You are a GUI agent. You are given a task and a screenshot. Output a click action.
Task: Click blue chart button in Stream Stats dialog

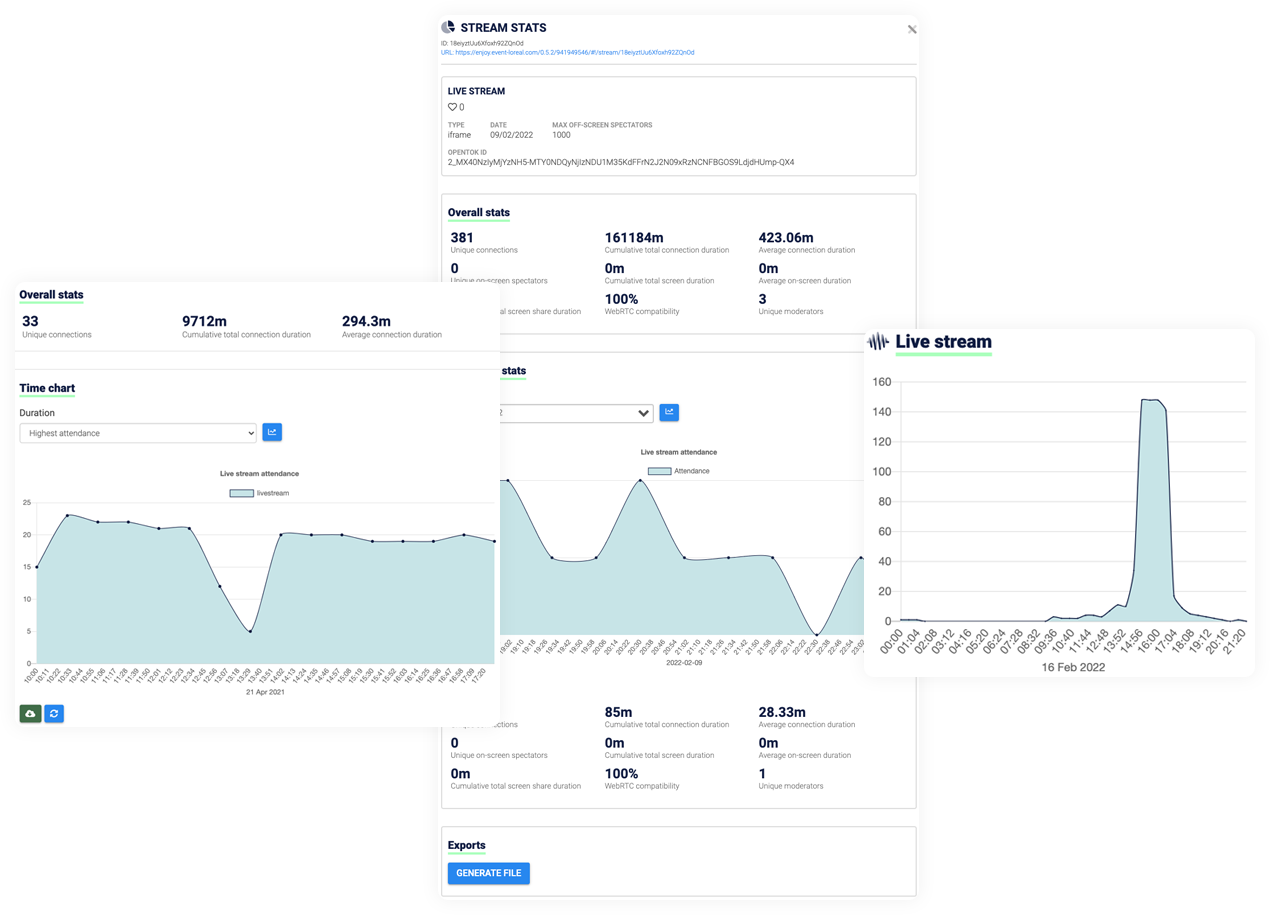(x=669, y=412)
